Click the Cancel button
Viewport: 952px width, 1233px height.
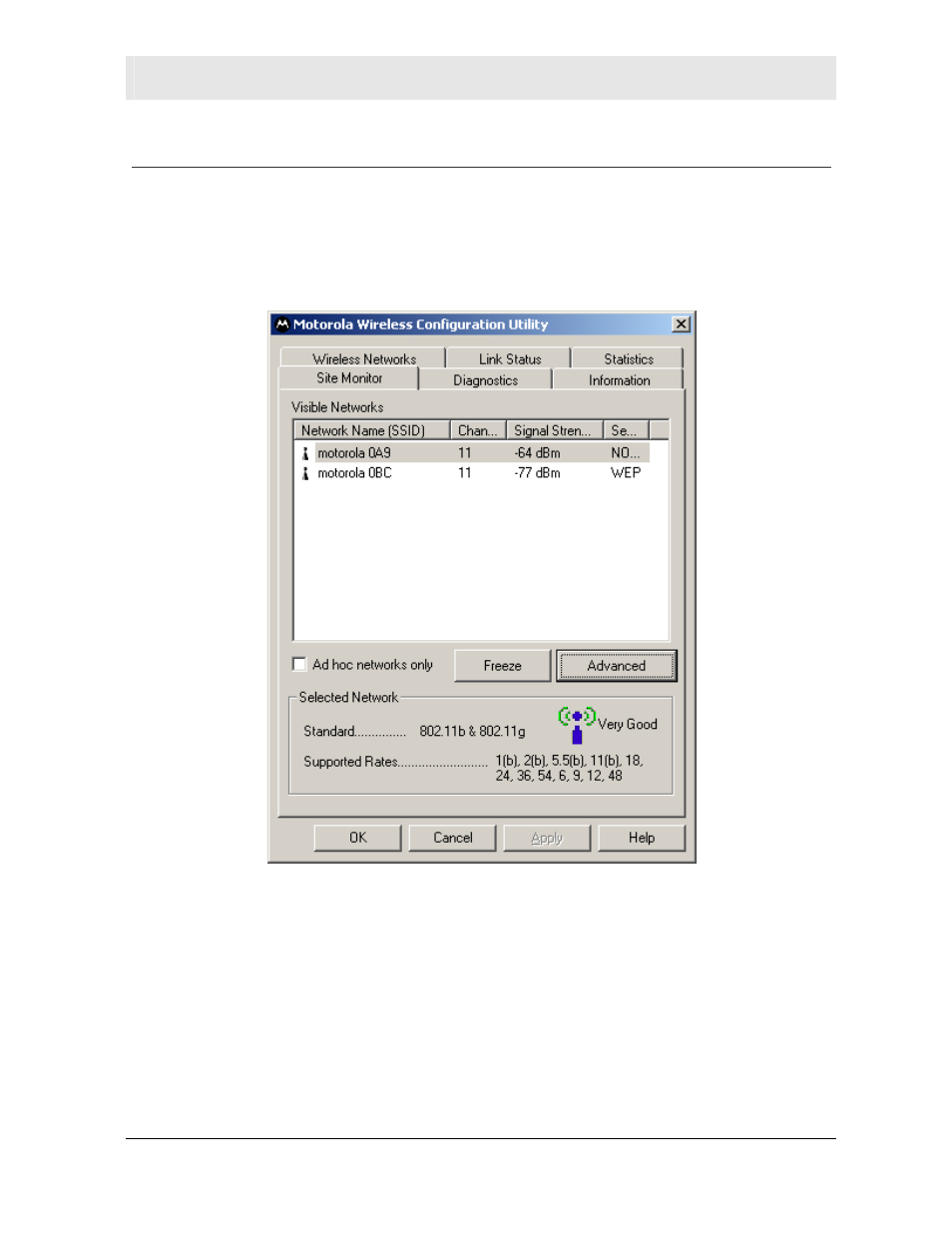pos(453,838)
